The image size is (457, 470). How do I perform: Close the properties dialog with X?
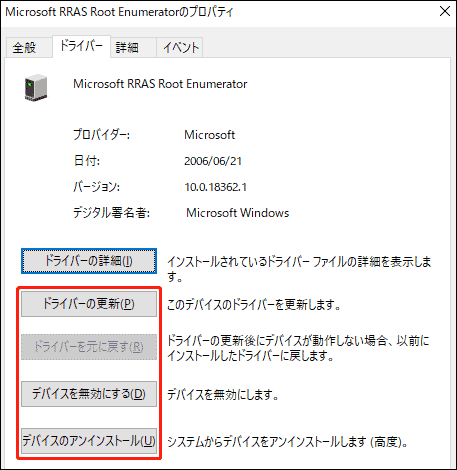click(x=445, y=12)
